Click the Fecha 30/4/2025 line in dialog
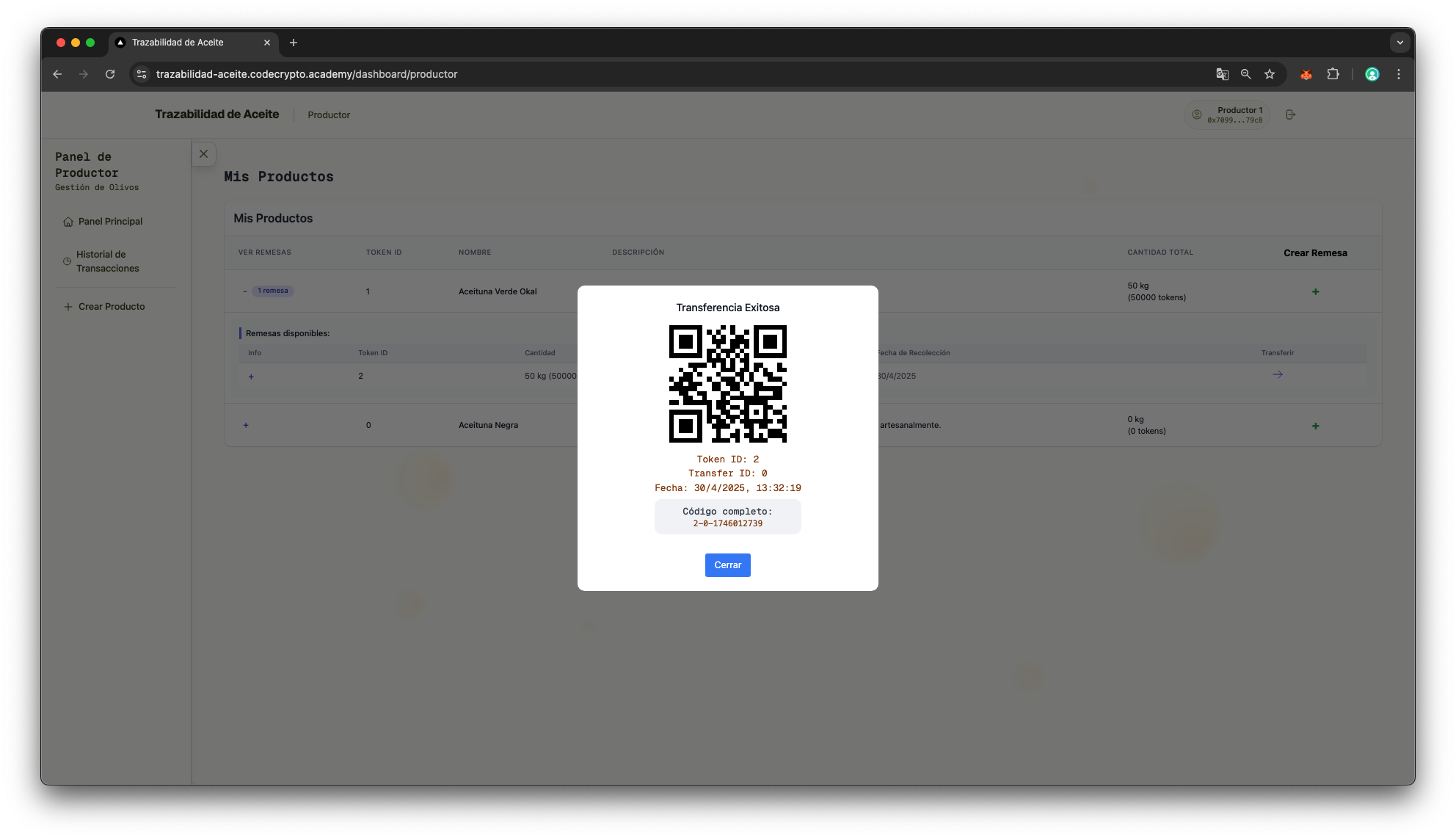Viewport: 1456px width, 839px height. [x=727, y=488]
